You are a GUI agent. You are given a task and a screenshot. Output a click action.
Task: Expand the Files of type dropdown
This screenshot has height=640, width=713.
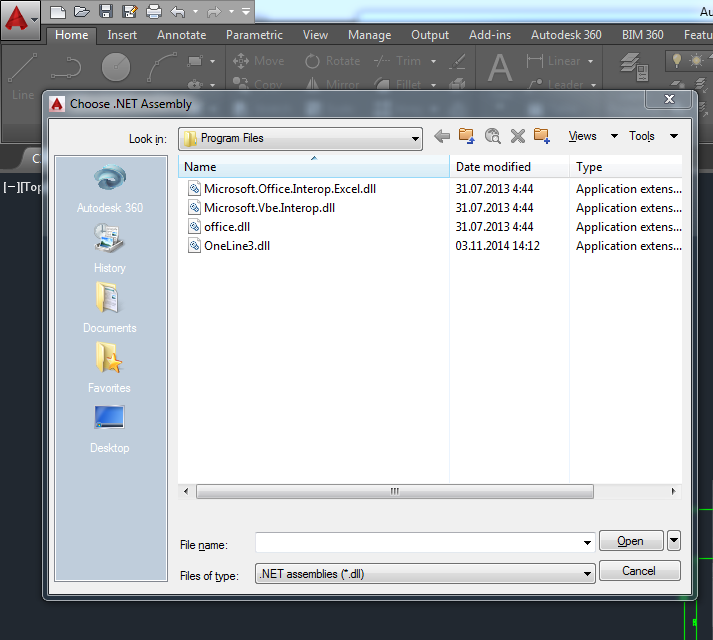click(x=587, y=574)
